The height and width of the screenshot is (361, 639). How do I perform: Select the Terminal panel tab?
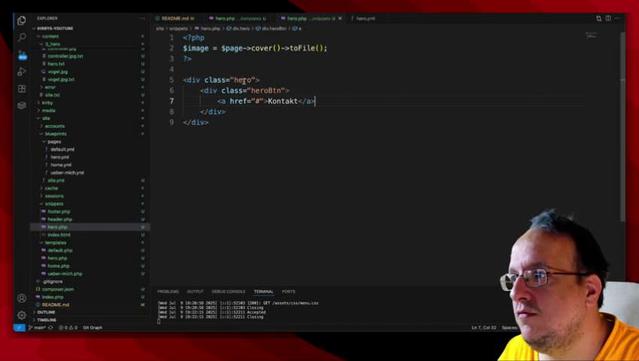[x=263, y=292]
